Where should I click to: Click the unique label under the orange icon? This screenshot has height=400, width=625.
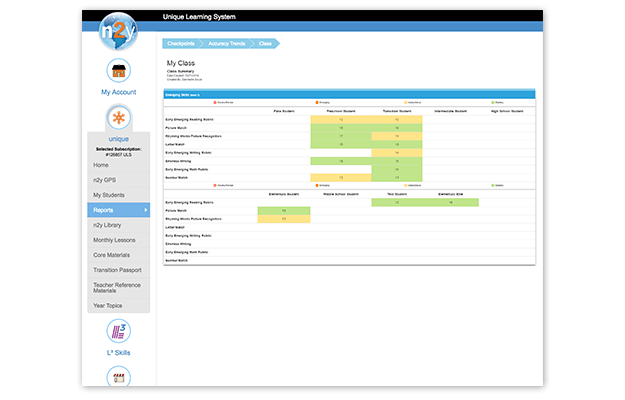pos(118,139)
